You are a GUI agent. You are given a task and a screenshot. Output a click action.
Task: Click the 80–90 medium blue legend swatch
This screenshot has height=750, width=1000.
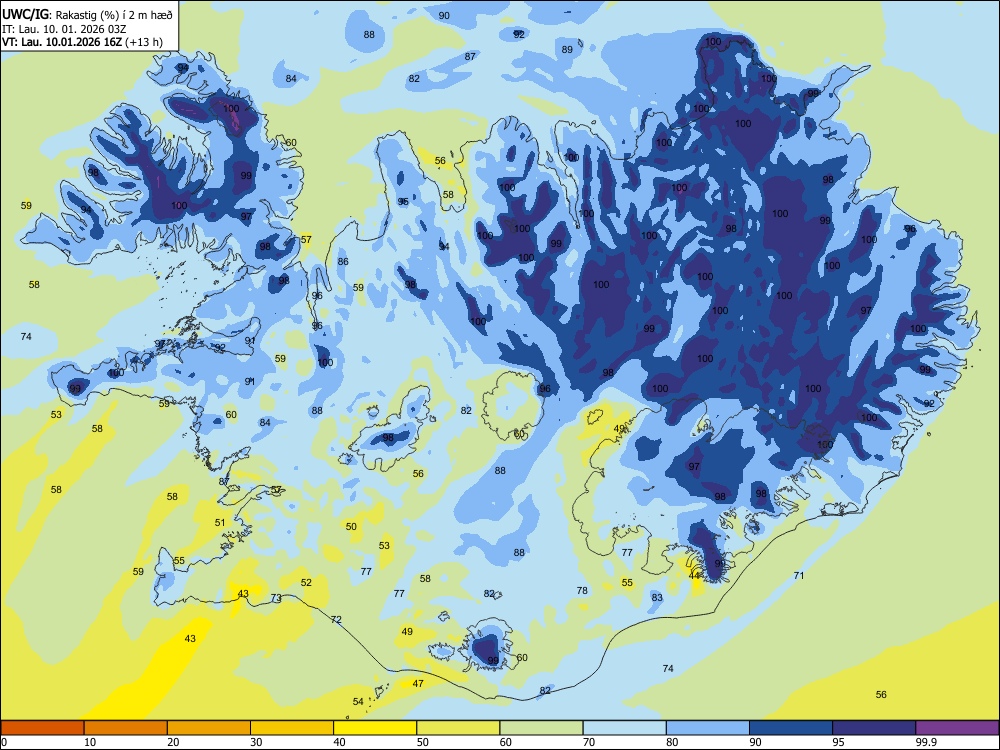coord(708,728)
